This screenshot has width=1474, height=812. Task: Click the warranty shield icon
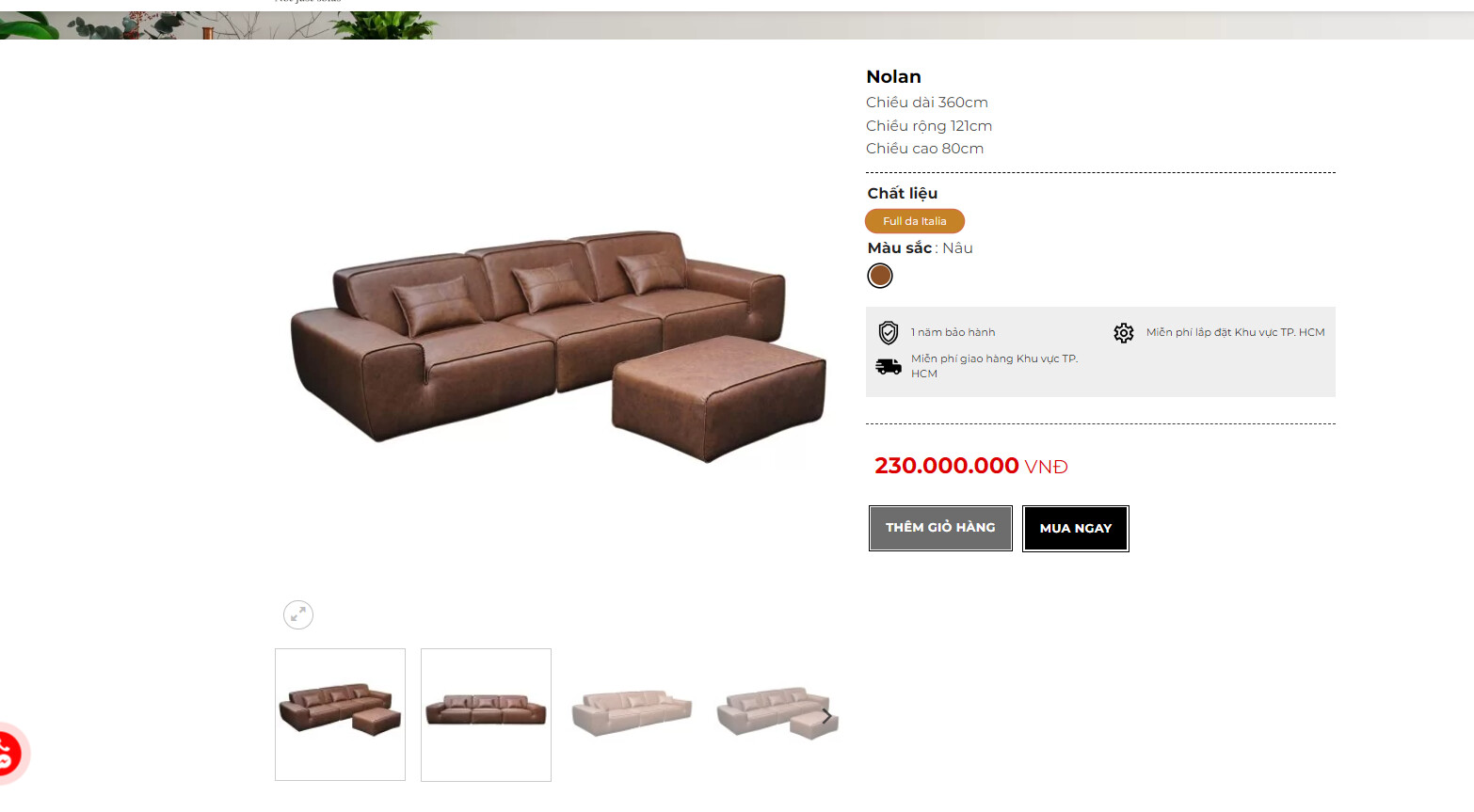pyautogui.click(x=889, y=332)
